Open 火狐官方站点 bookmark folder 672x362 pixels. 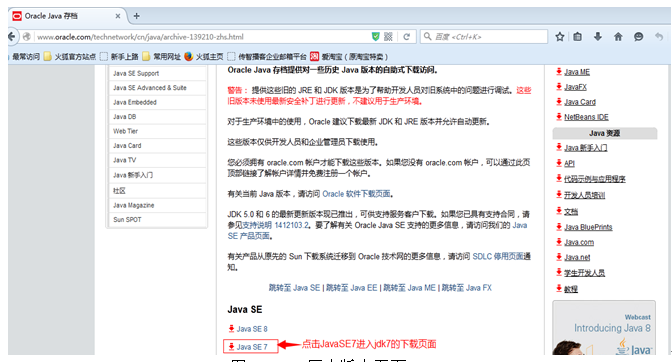[70, 57]
